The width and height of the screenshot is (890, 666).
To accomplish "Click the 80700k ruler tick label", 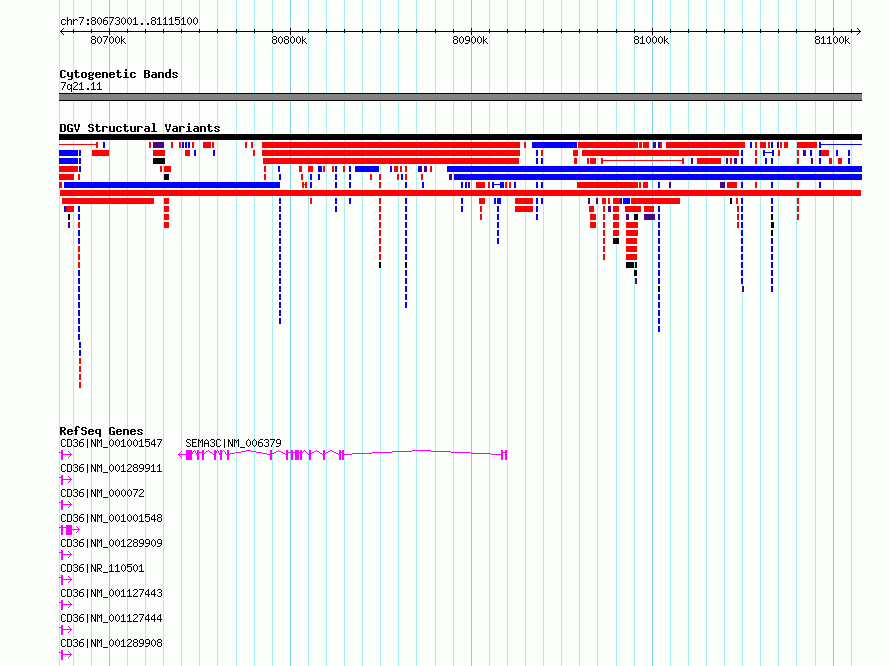I will [108, 40].
